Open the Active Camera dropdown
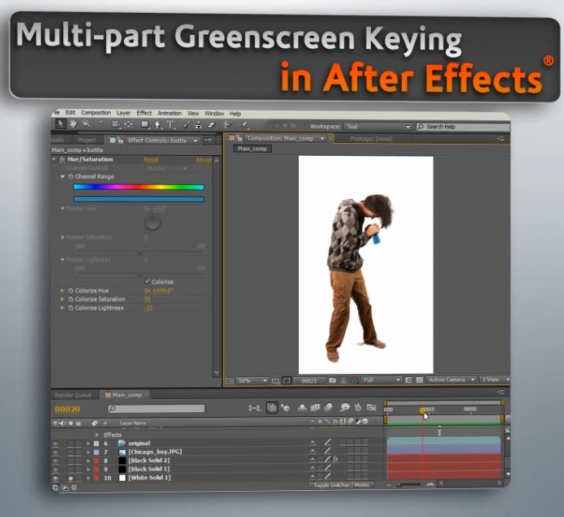564x517 pixels. click(451, 380)
